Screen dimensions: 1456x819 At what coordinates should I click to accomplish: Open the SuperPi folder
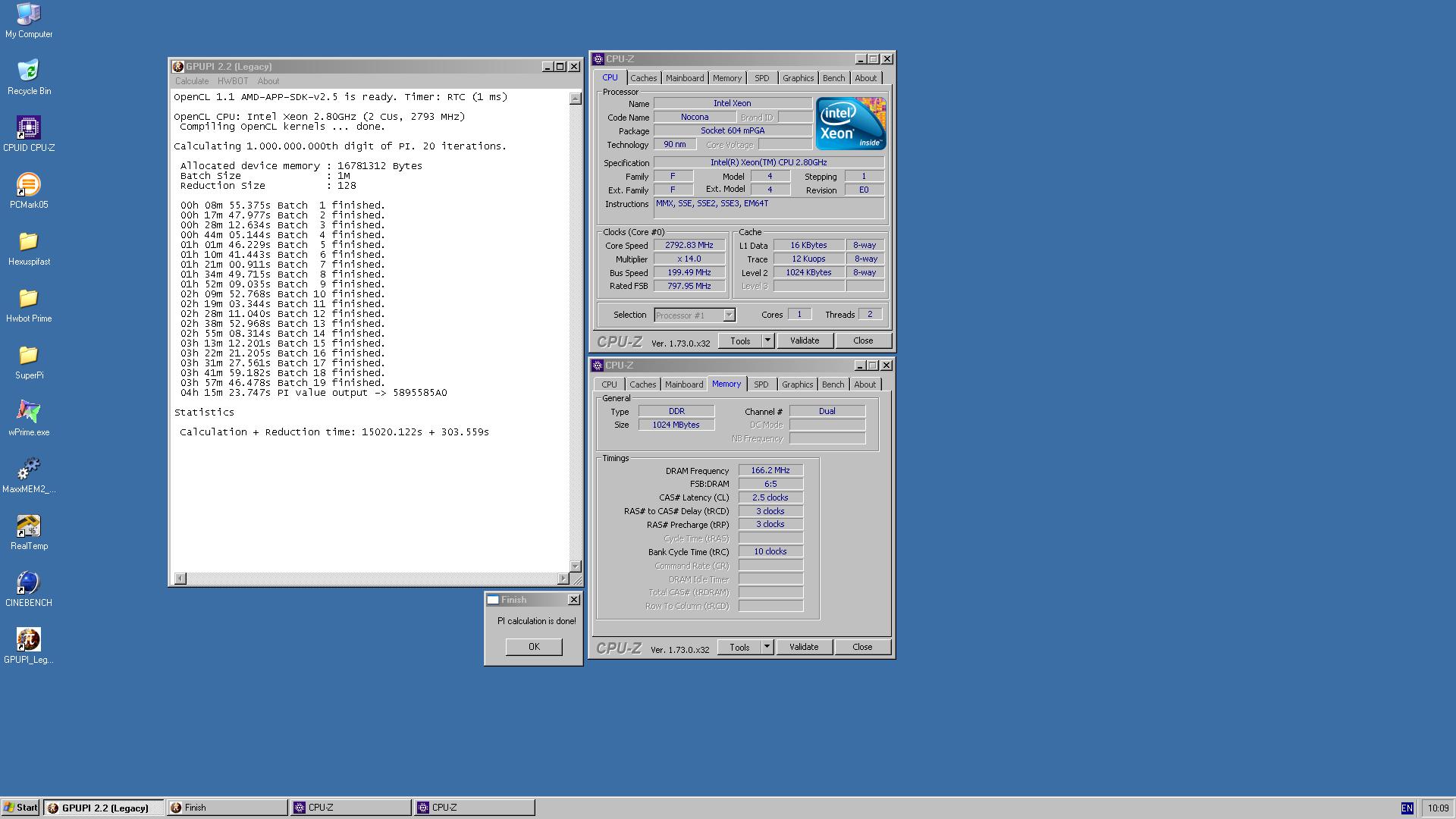click(x=29, y=361)
